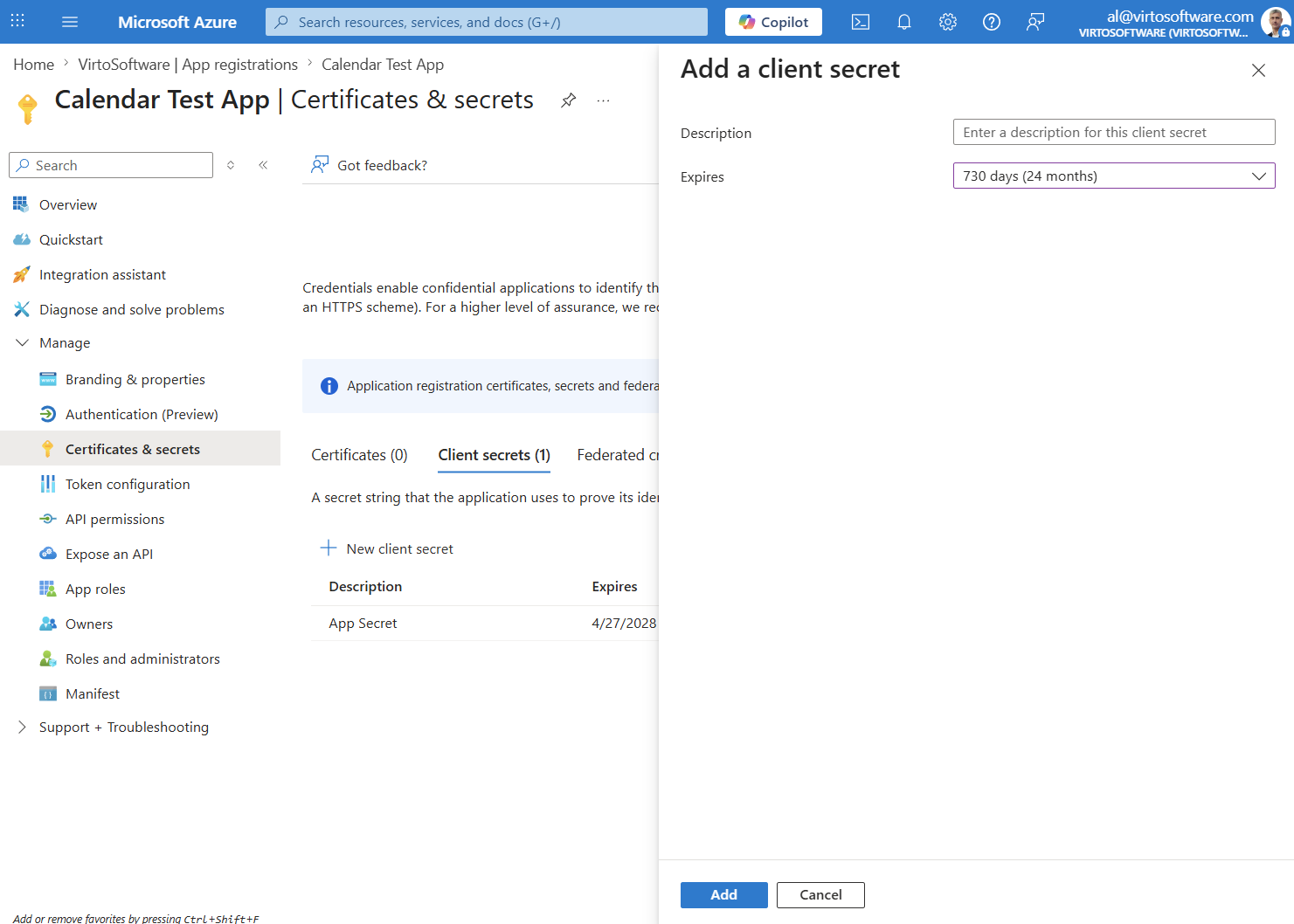Click the Expose an API cloud icon

pyautogui.click(x=48, y=554)
